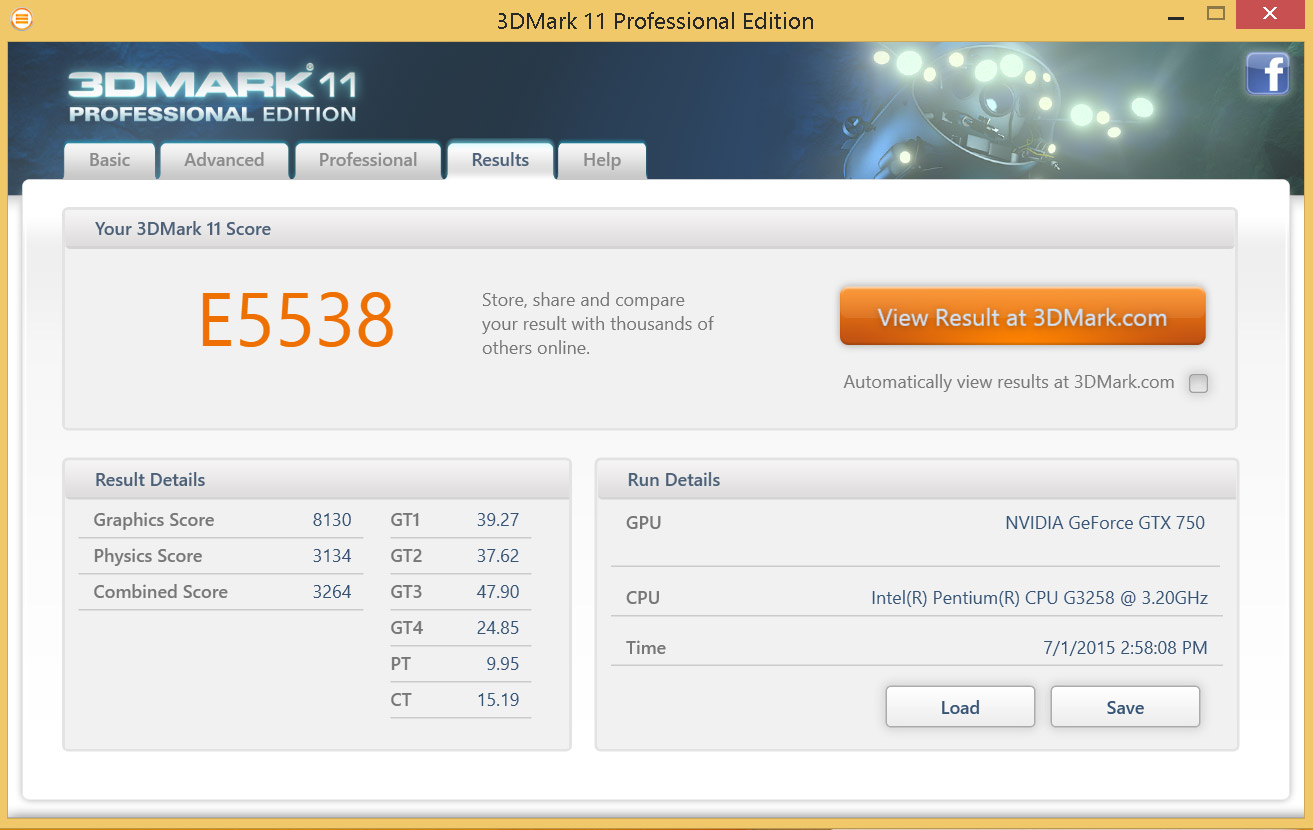Screen dimensions: 1313x830
Task: Select the Combined Score row
Action: [221, 592]
